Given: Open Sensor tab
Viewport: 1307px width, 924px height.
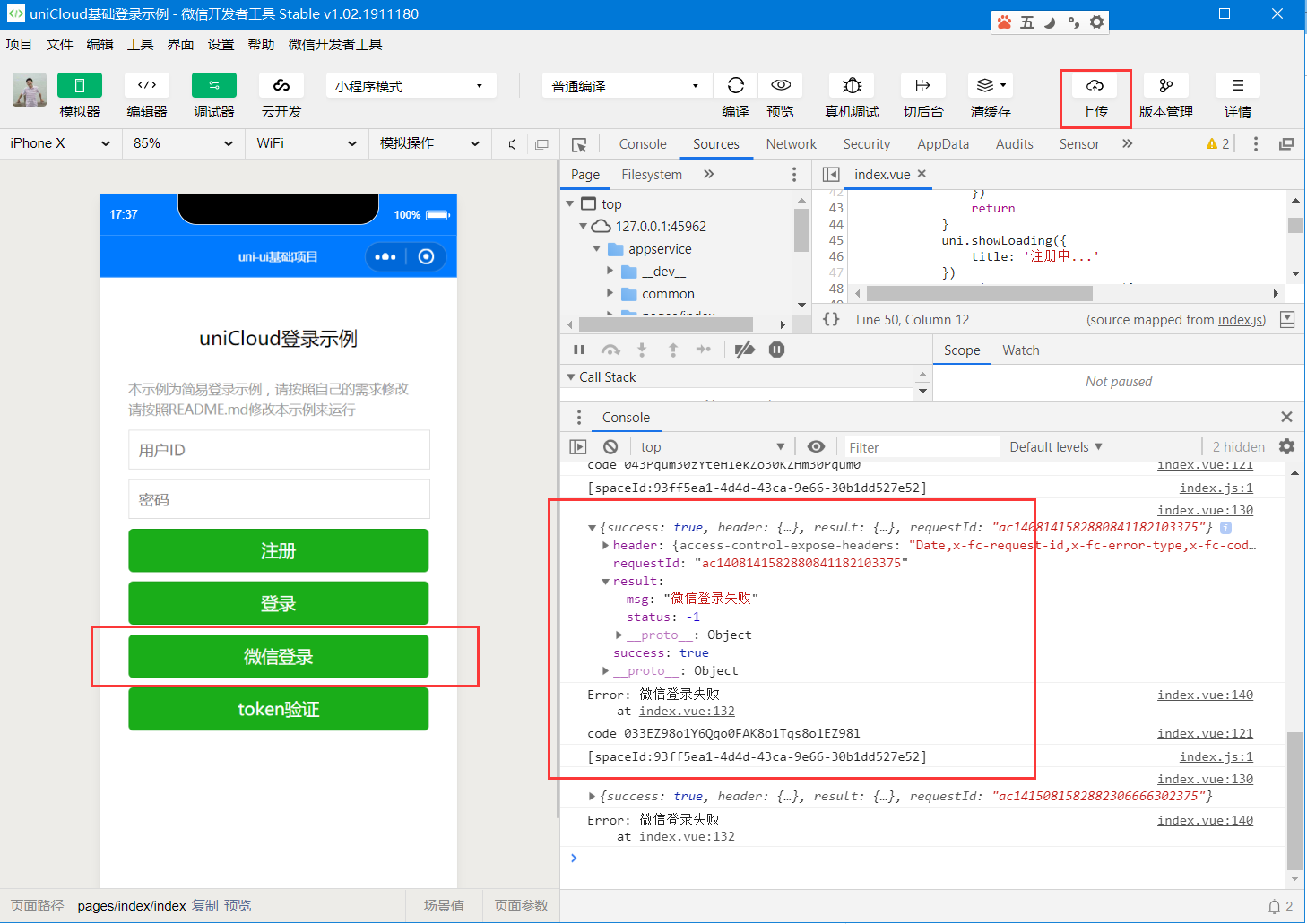Looking at the screenshot, I should point(1079,144).
